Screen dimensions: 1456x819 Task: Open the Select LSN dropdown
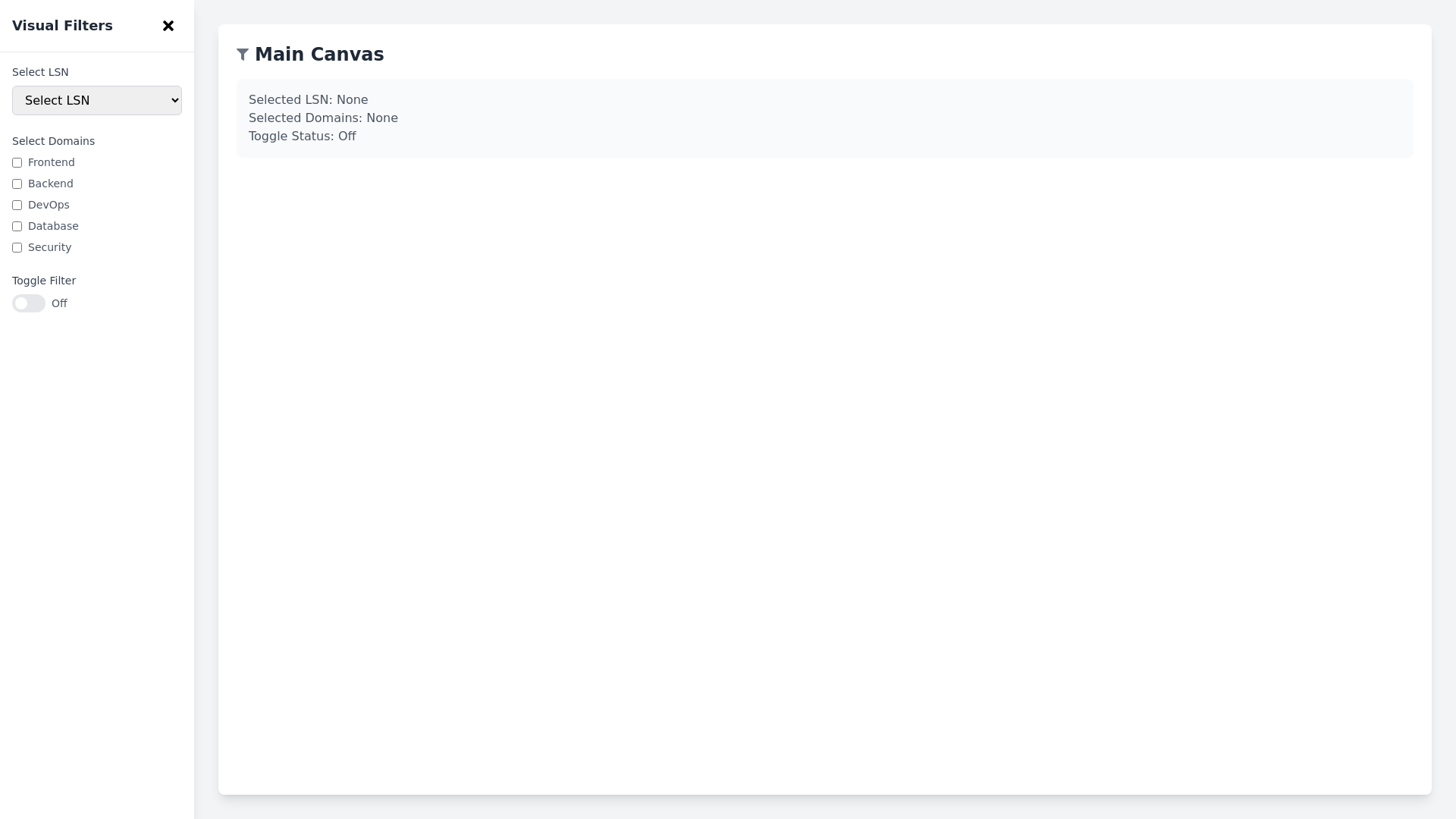[x=96, y=100]
